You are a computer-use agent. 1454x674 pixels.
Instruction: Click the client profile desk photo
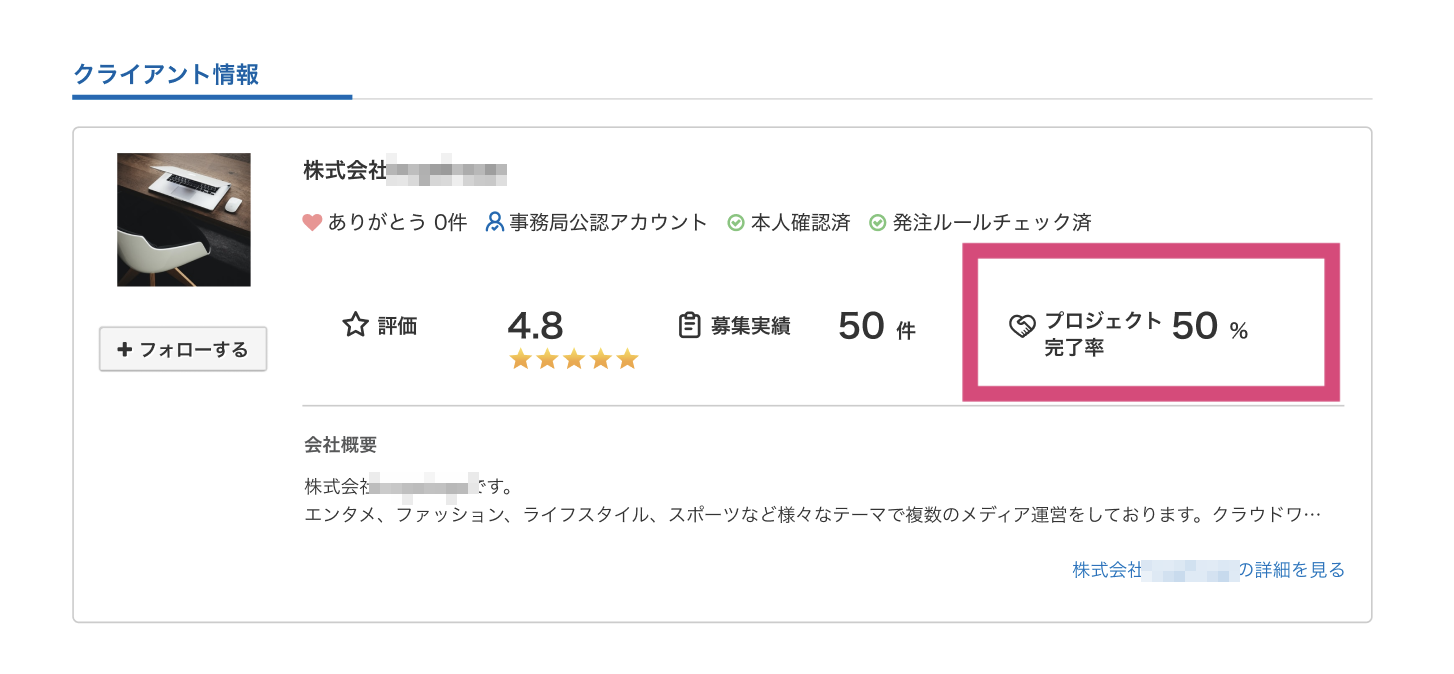click(x=184, y=219)
